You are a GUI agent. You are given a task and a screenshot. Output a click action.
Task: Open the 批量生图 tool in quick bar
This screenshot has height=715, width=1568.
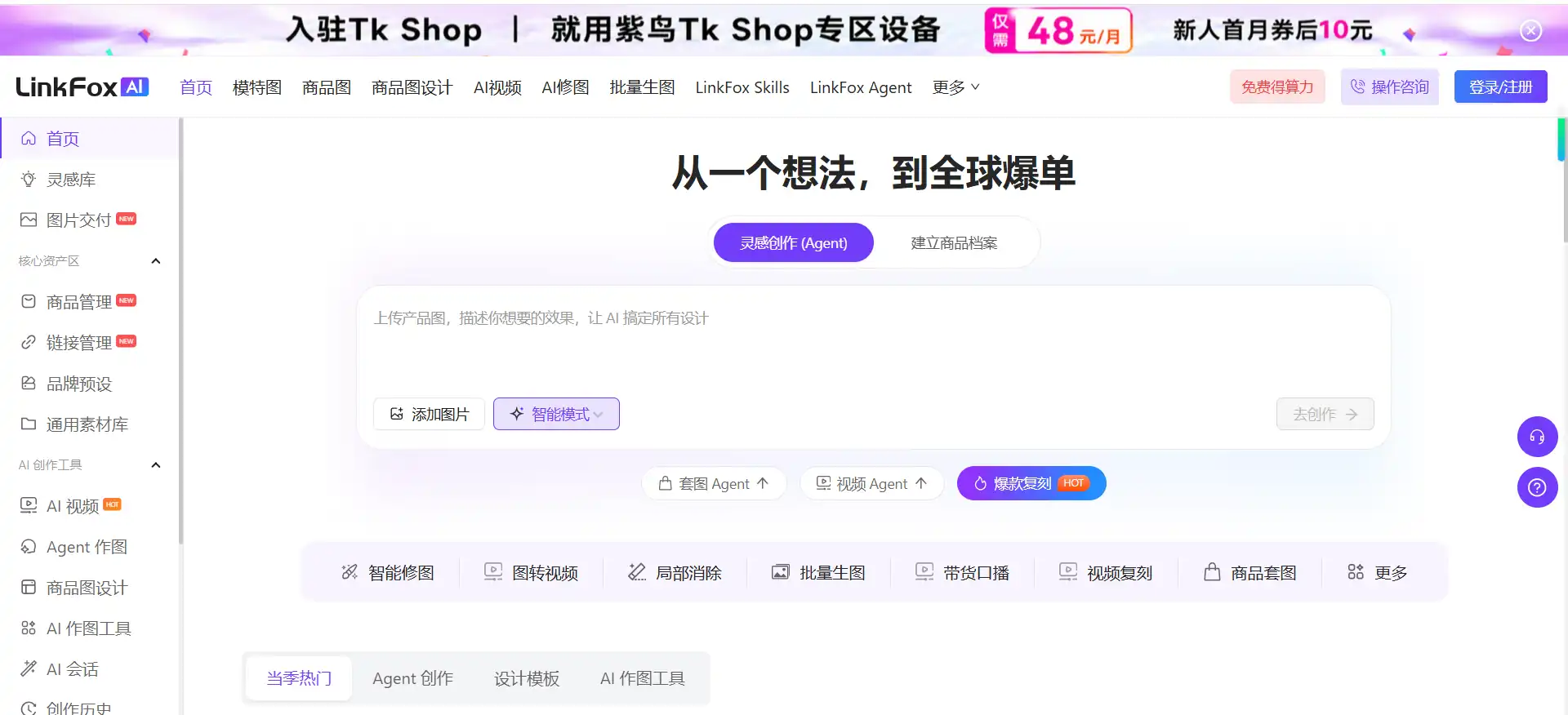point(818,572)
